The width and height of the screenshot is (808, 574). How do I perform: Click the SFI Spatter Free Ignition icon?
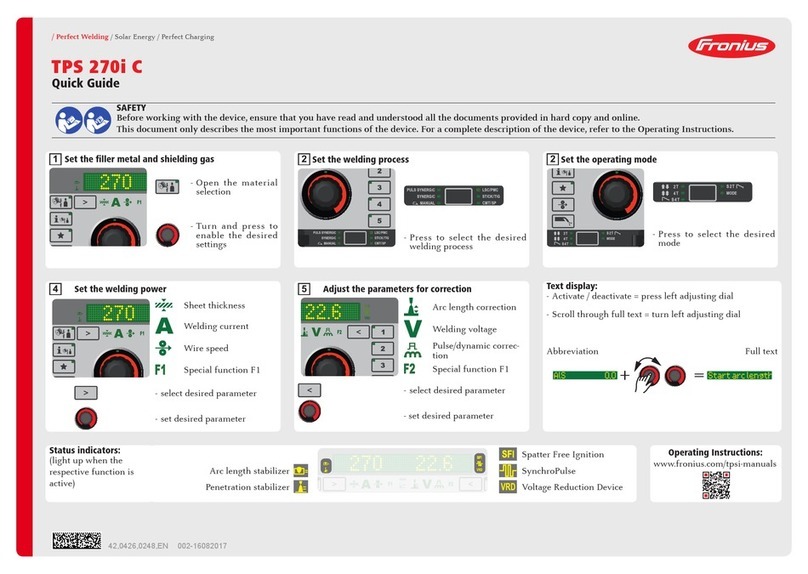click(508, 454)
